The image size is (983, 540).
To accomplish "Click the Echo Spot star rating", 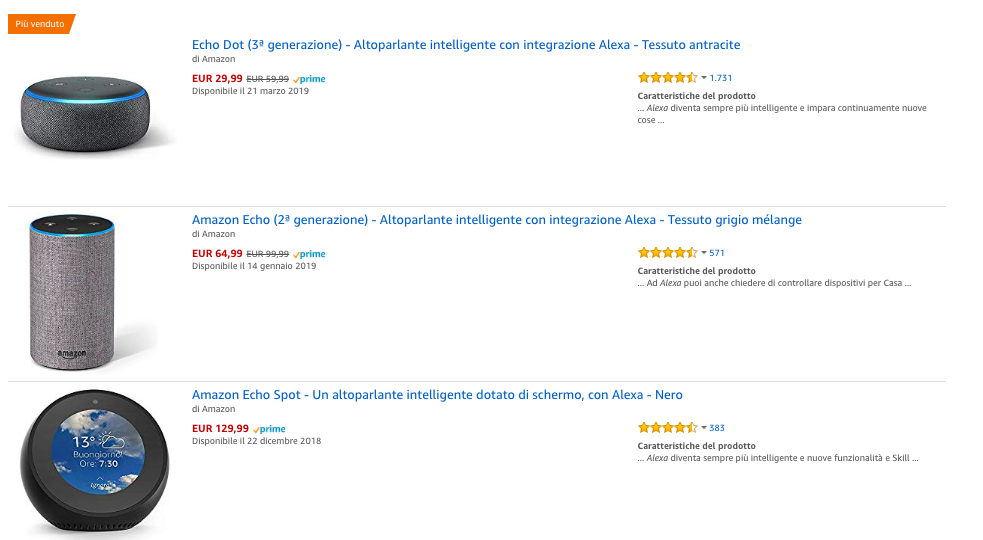I will 667,427.
